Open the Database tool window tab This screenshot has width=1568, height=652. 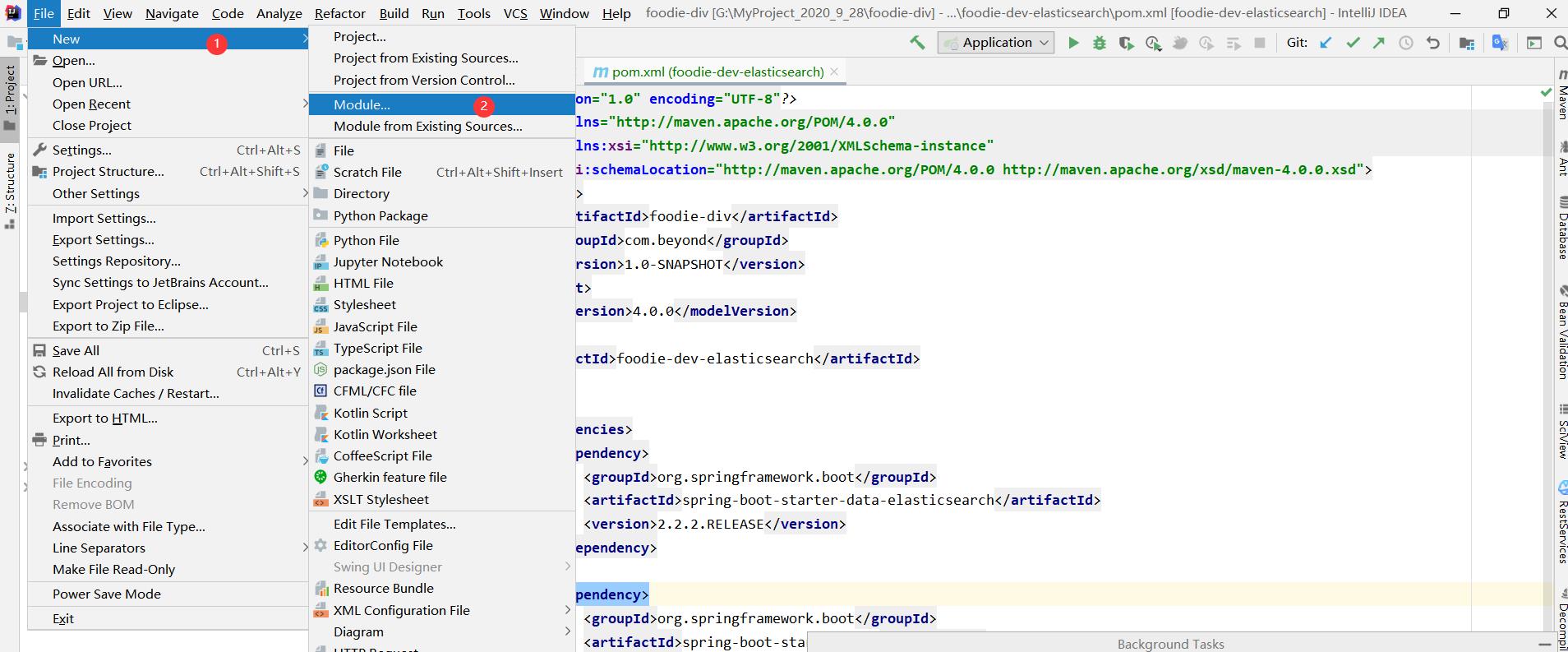(1561, 229)
